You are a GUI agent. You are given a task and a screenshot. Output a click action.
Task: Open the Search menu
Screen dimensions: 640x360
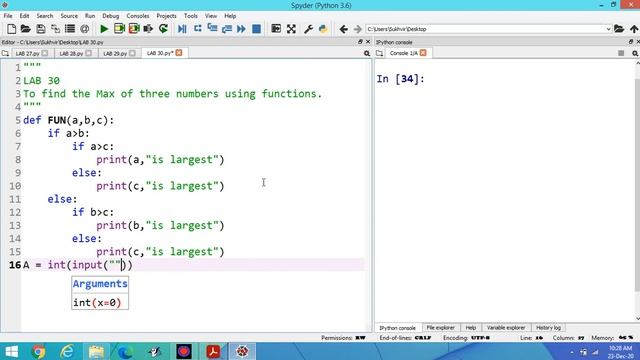click(x=45, y=16)
